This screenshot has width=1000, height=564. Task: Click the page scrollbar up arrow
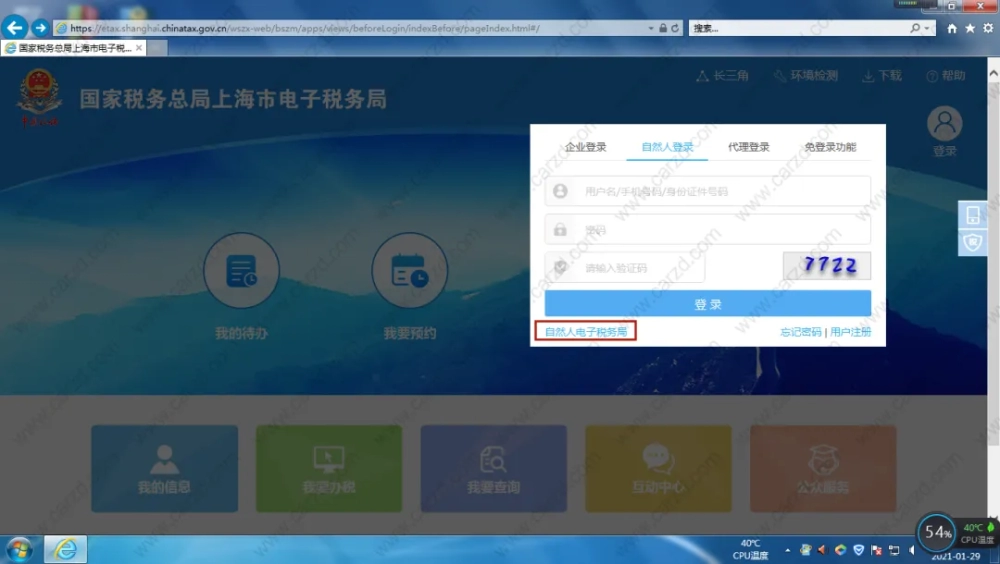(x=994, y=73)
